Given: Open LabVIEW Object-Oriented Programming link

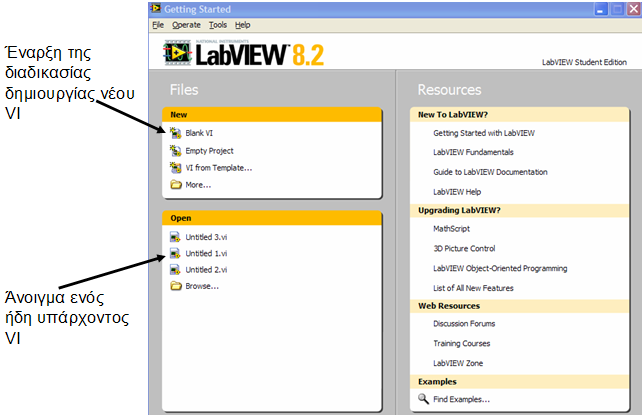Looking at the screenshot, I should (500, 269).
